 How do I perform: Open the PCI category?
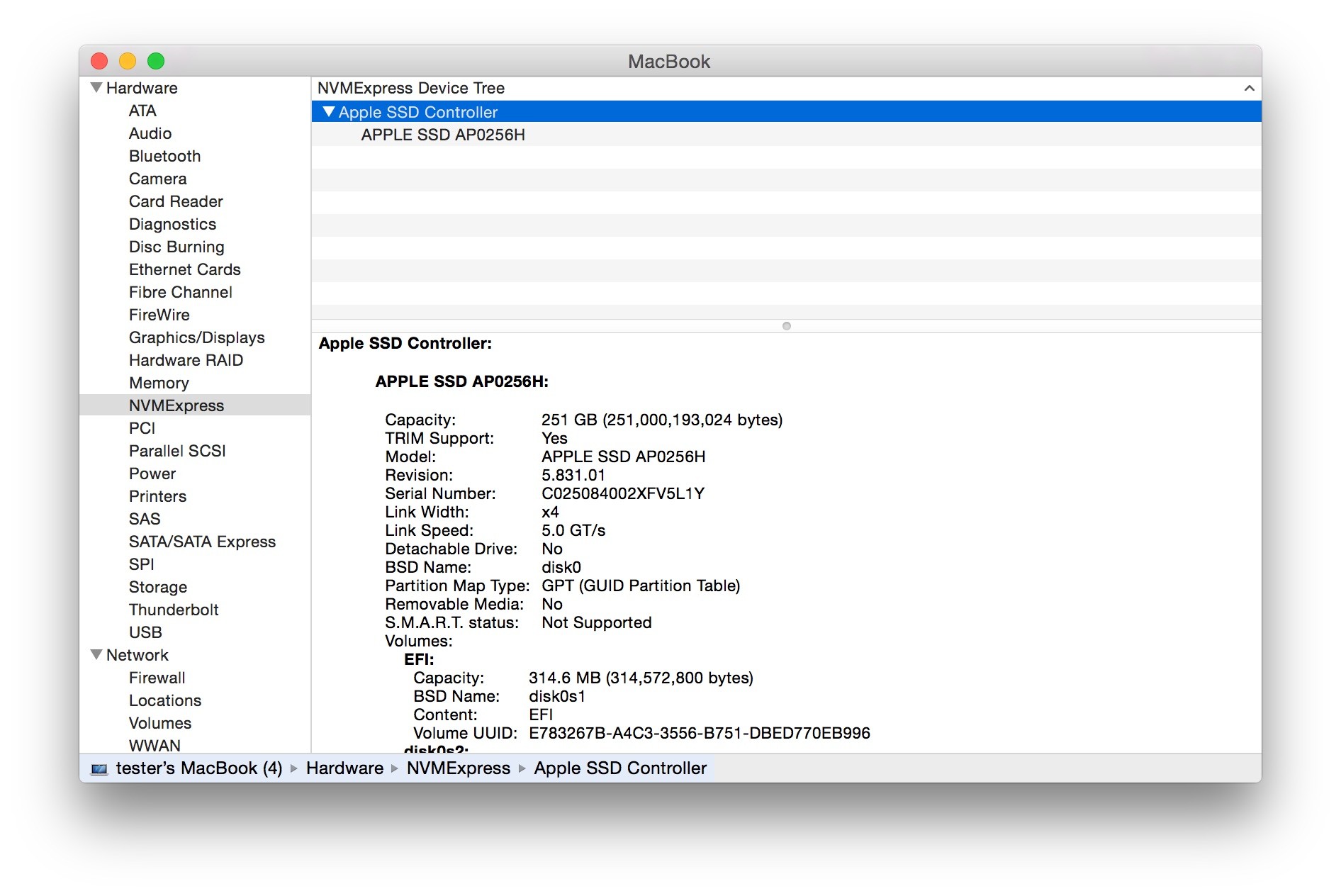click(142, 428)
